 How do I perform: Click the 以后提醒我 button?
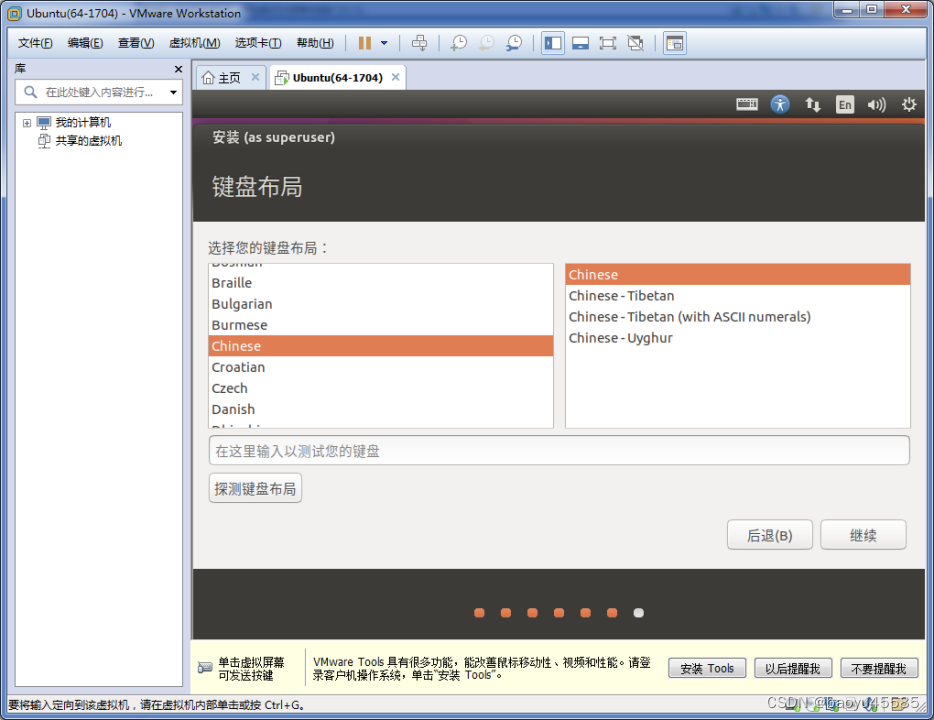point(793,668)
